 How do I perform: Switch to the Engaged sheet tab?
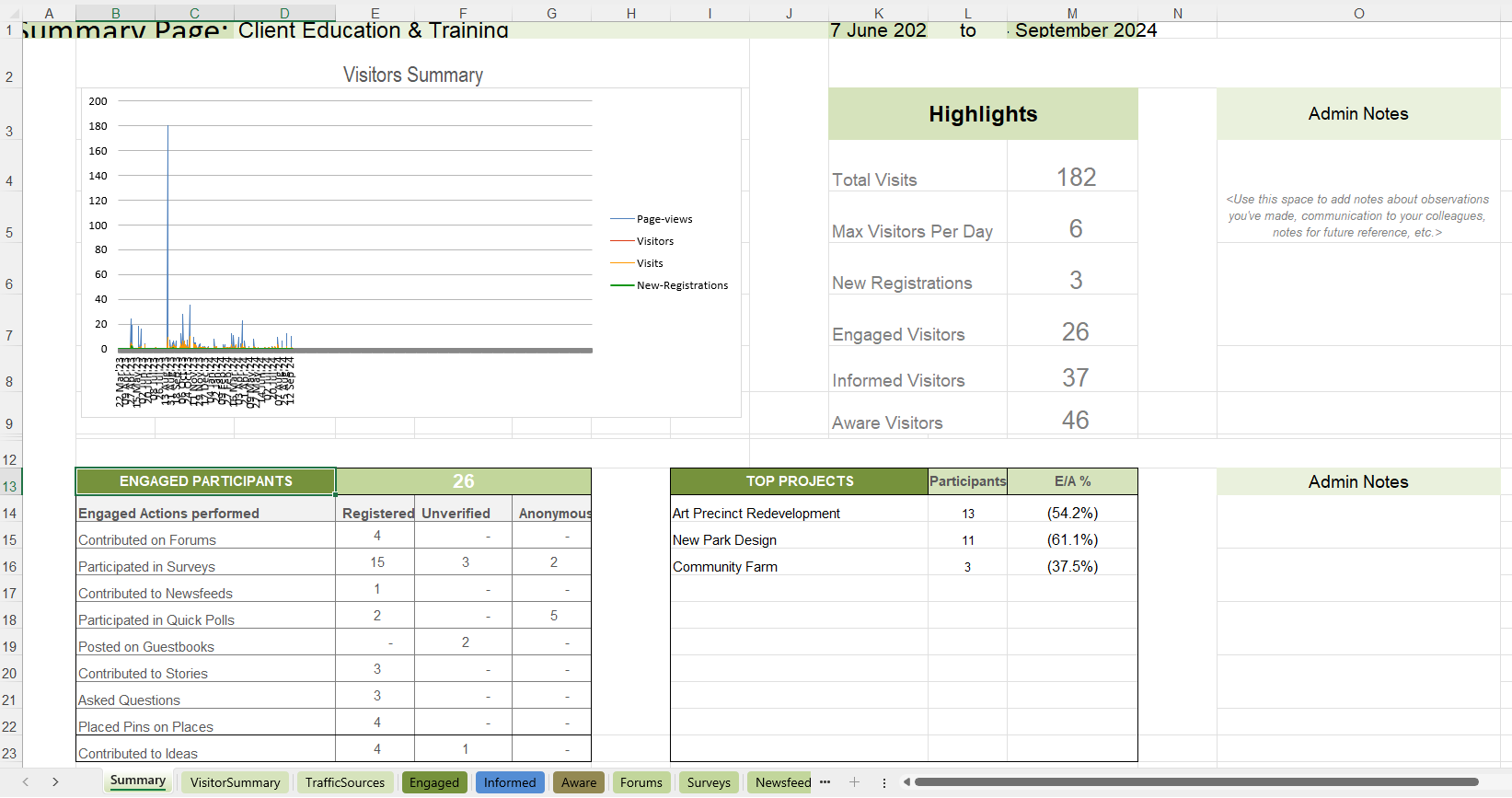coord(434,782)
